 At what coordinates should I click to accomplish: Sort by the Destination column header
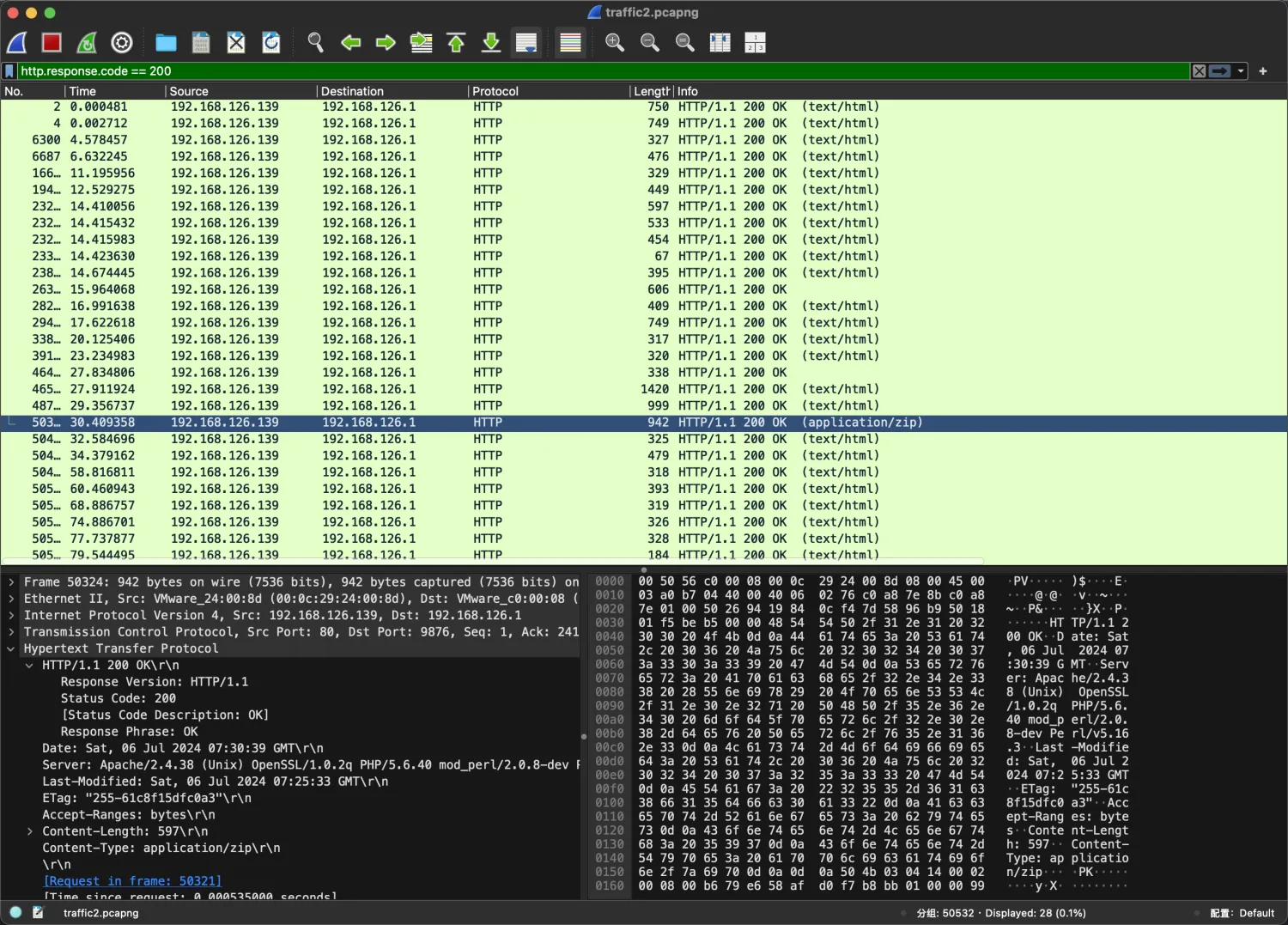point(392,91)
